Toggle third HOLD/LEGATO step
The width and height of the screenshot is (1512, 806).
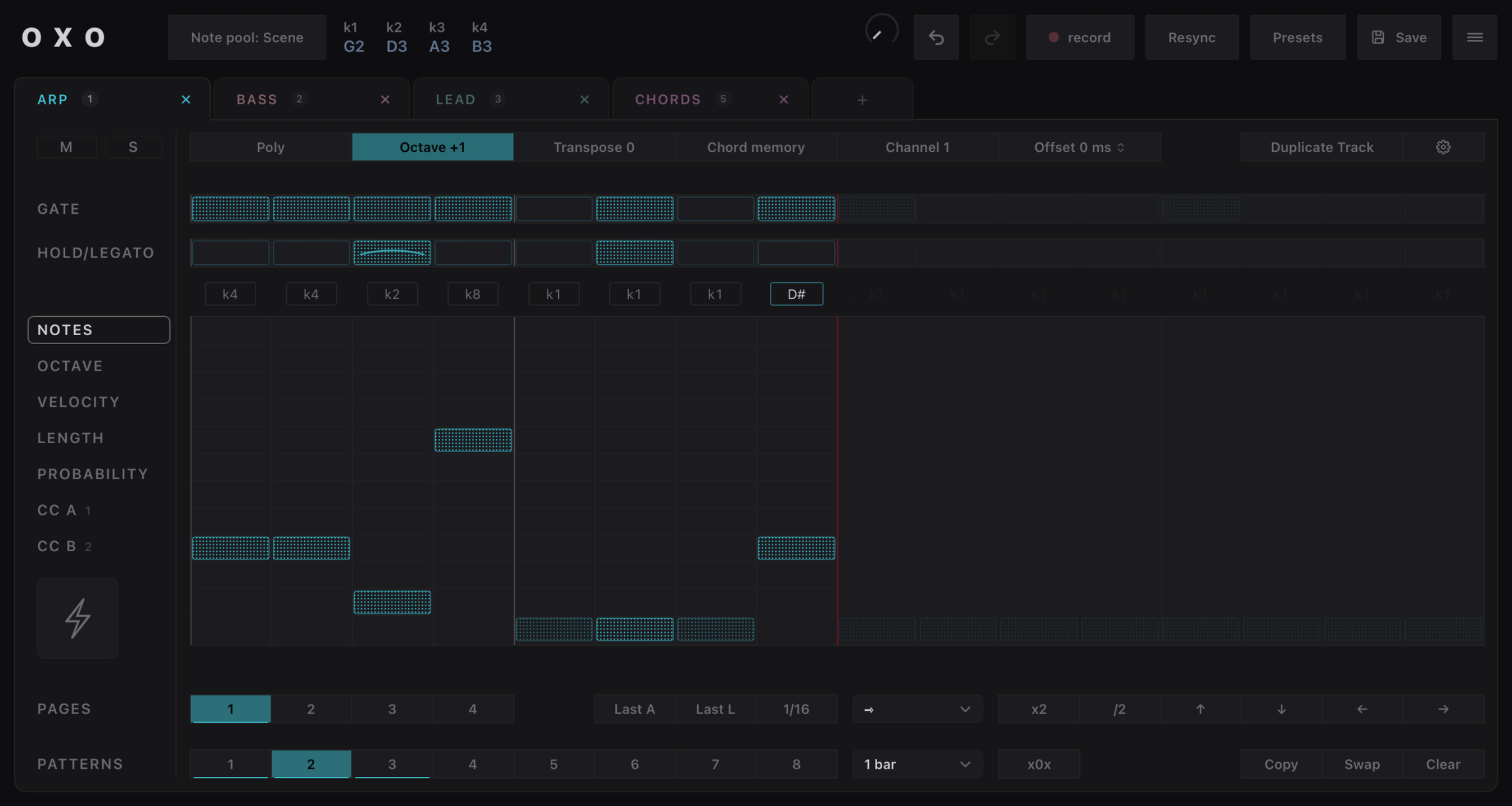(392, 253)
